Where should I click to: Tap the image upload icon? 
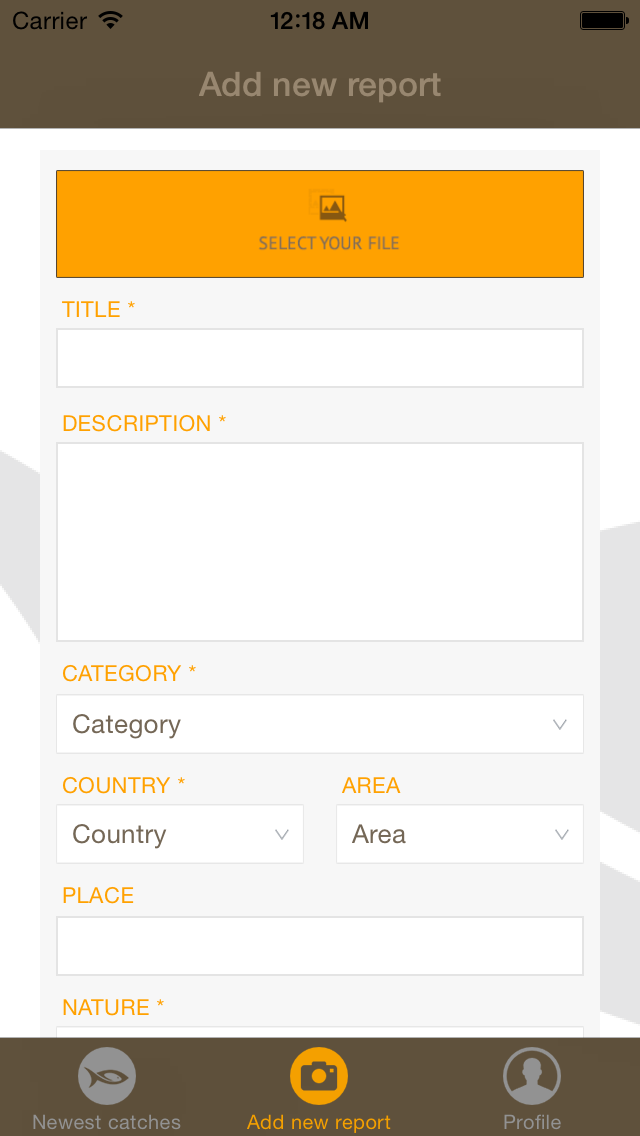328,205
